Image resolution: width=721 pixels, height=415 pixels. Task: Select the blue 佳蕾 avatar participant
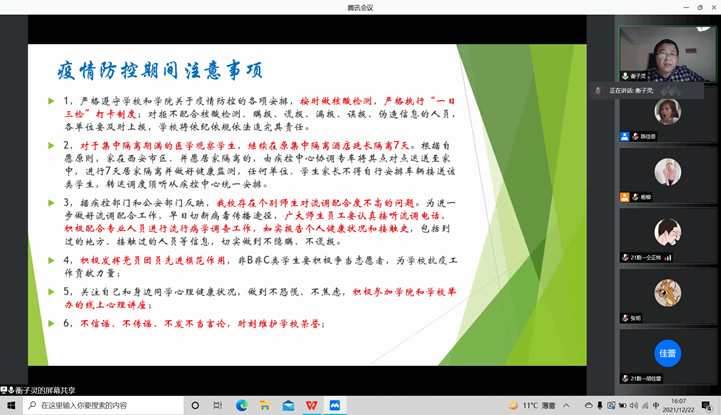[x=667, y=353]
